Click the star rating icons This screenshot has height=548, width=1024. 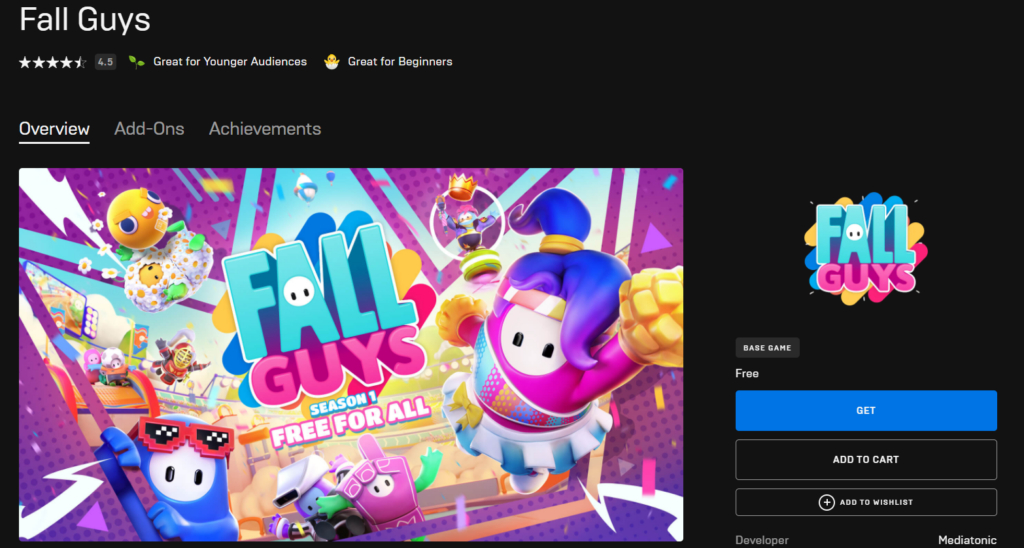pyautogui.click(x=53, y=62)
